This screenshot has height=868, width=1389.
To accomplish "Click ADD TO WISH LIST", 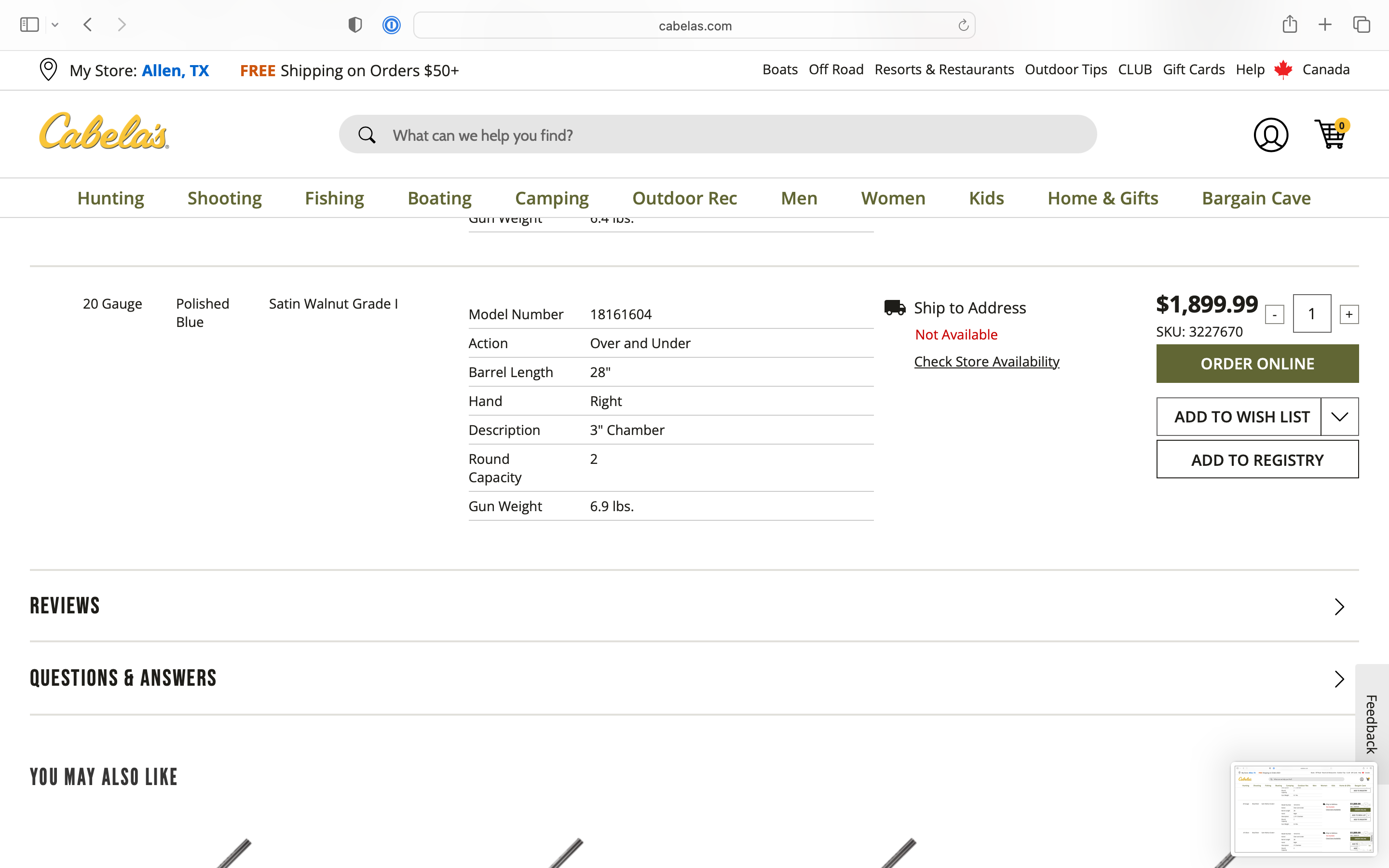I will pyautogui.click(x=1239, y=417).
